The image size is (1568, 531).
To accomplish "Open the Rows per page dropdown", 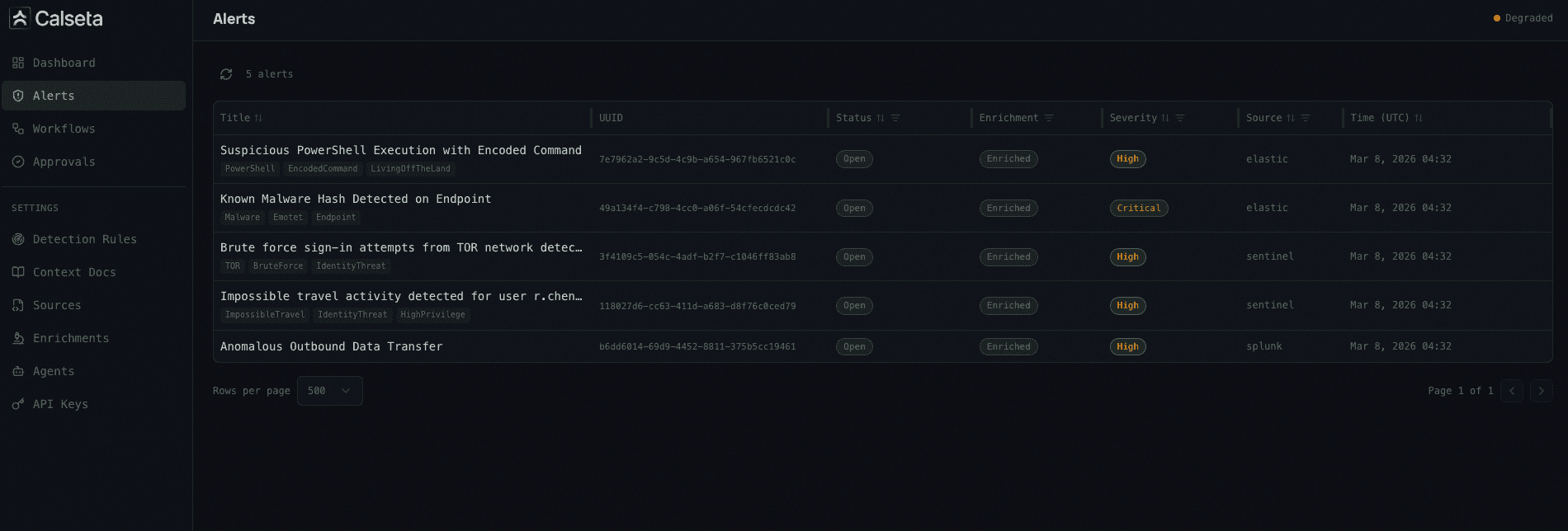I will pyautogui.click(x=329, y=391).
